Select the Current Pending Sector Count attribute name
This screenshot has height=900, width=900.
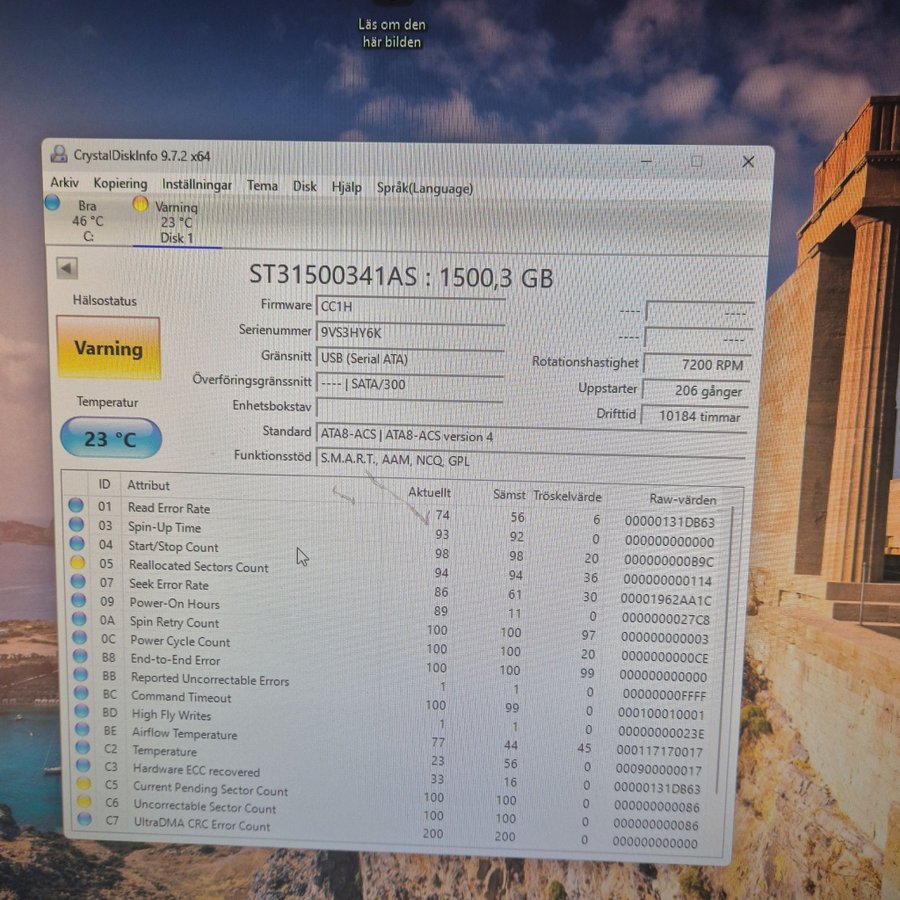(x=211, y=789)
